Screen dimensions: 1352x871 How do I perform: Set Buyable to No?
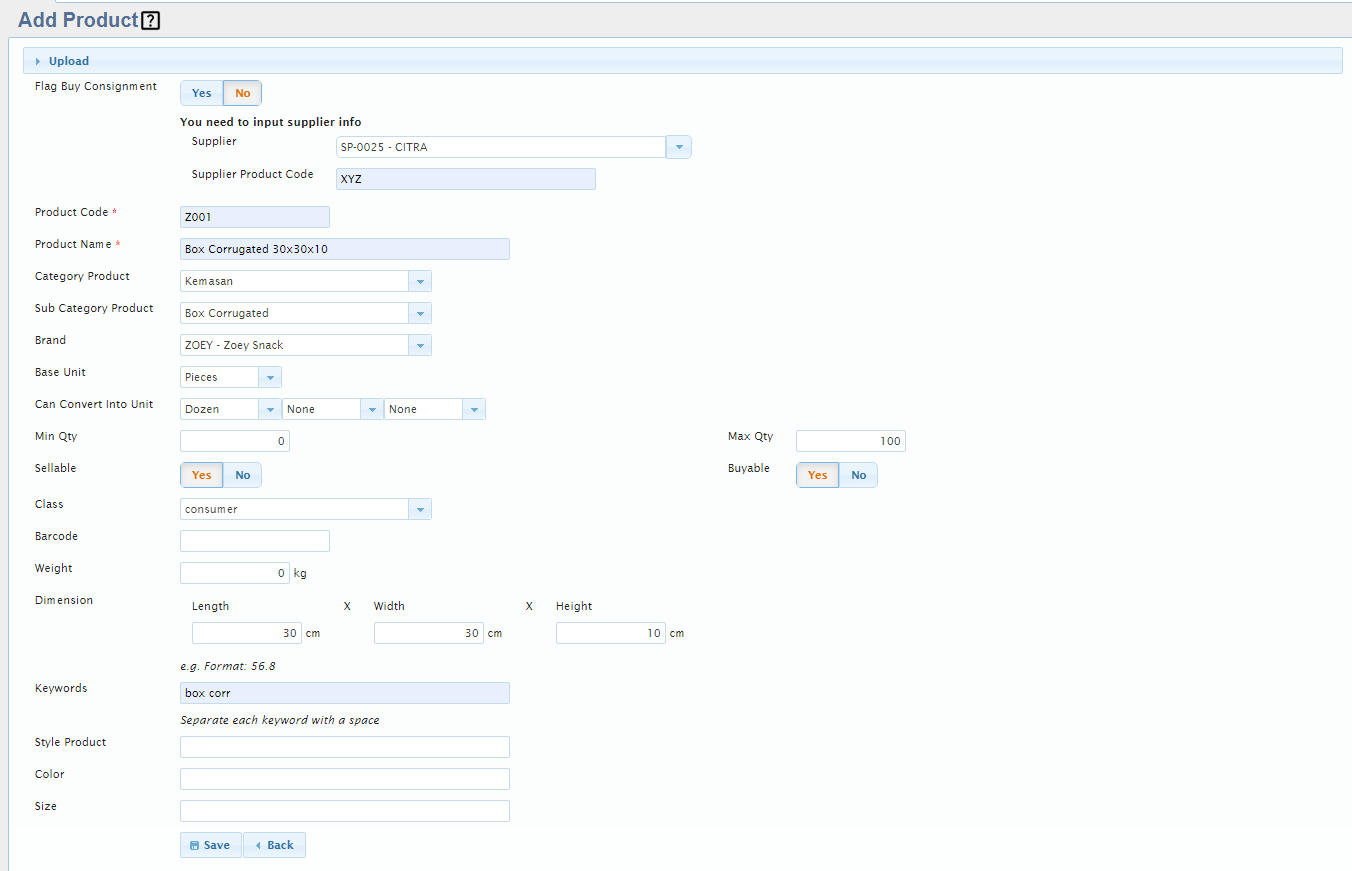point(859,475)
